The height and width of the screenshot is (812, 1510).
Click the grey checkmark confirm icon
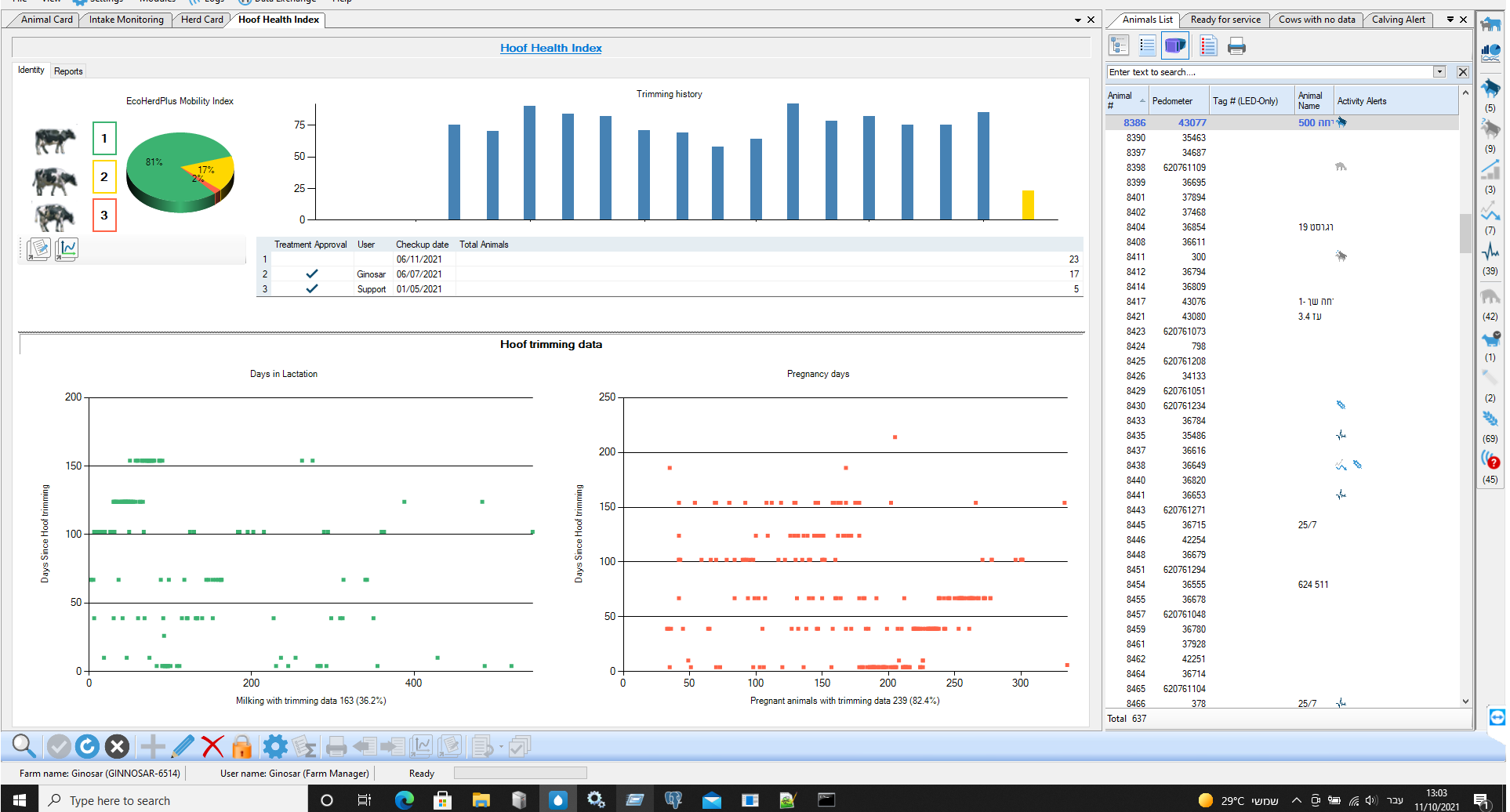coord(59,746)
